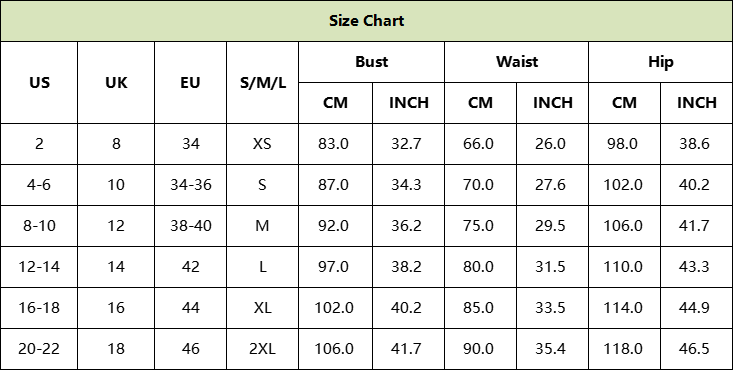Select the 46.5 hip inch cell
Viewport: 734px width, 371px height.
coord(697,349)
